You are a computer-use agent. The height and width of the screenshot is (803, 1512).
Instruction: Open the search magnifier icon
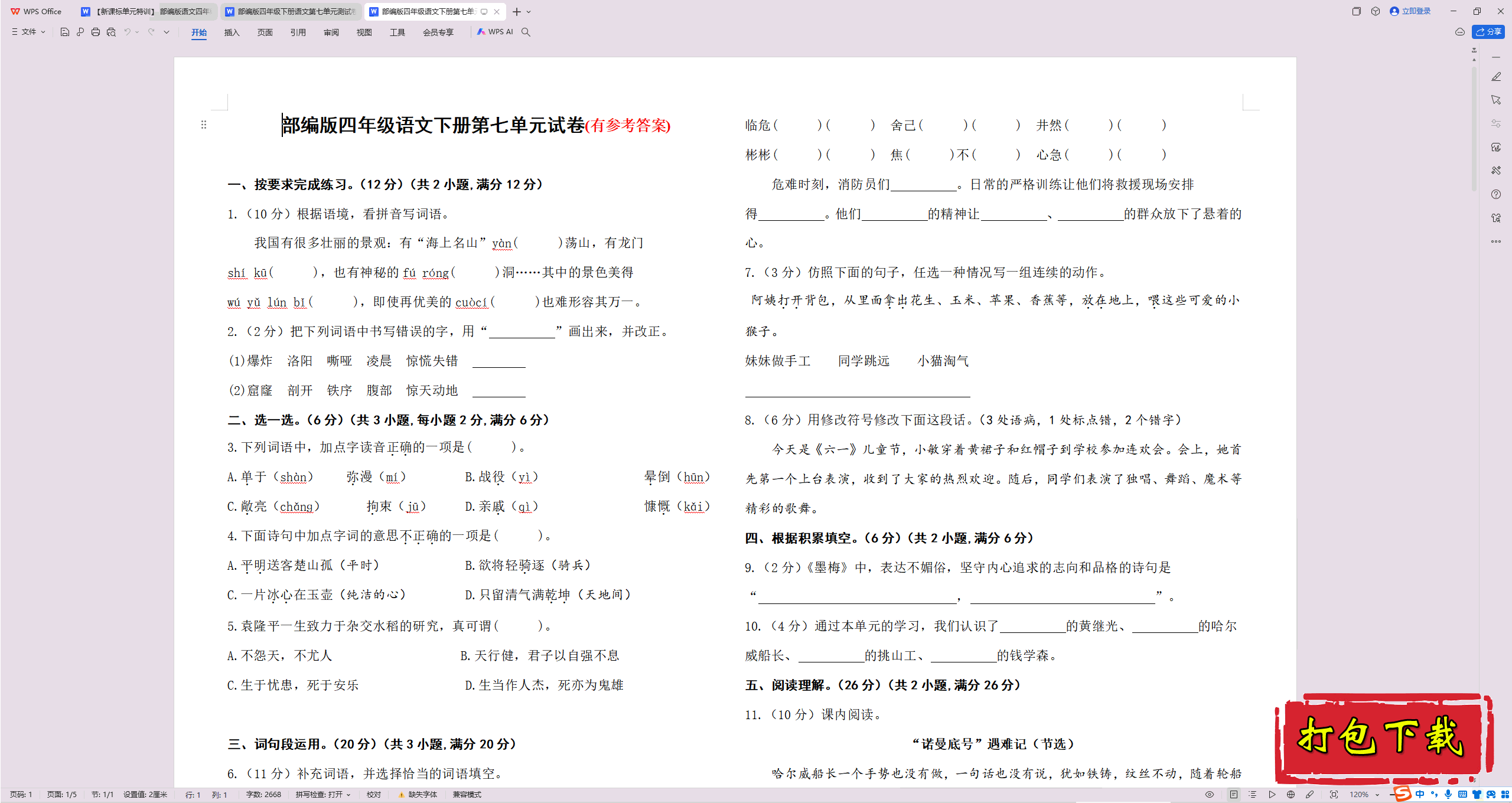(526, 32)
